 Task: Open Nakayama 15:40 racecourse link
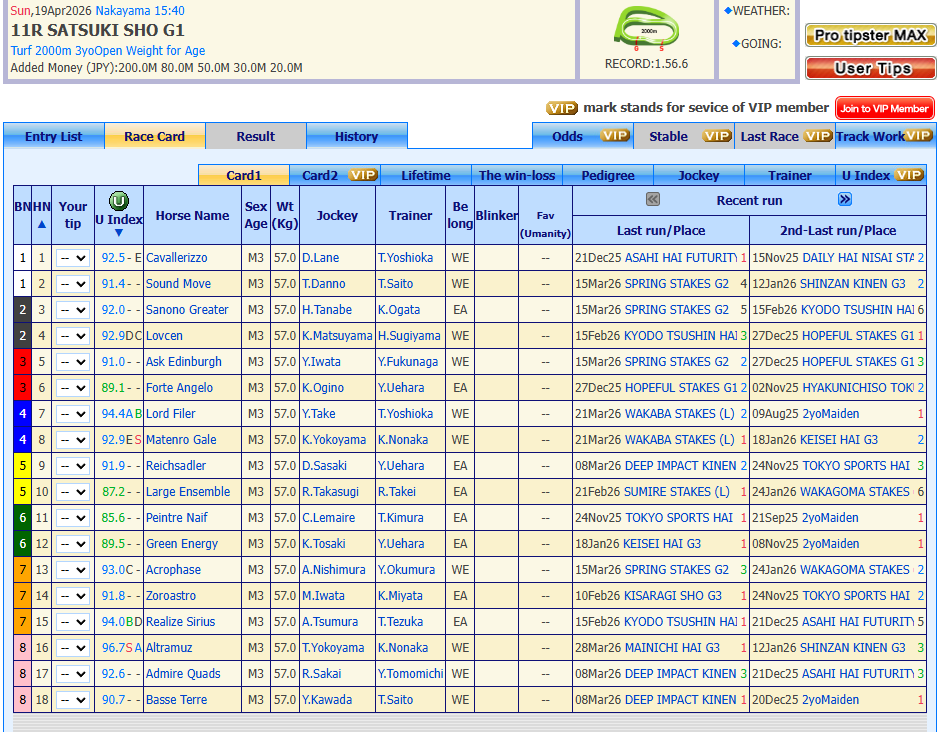pos(140,10)
